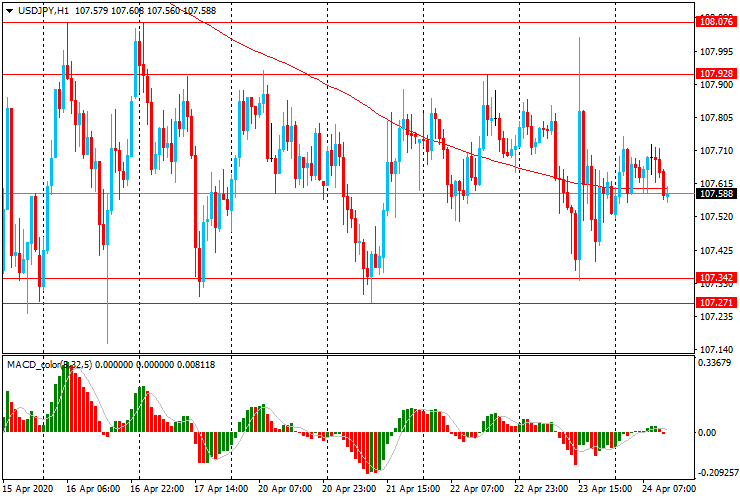
Task: Click the 24 Apr 07:00 time label
Action: [669, 488]
